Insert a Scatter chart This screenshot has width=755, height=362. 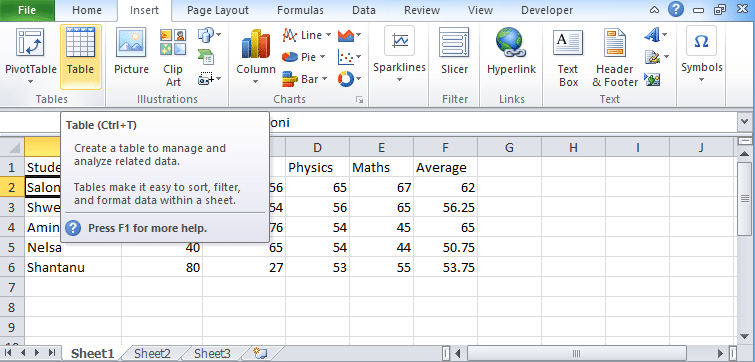click(350, 57)
